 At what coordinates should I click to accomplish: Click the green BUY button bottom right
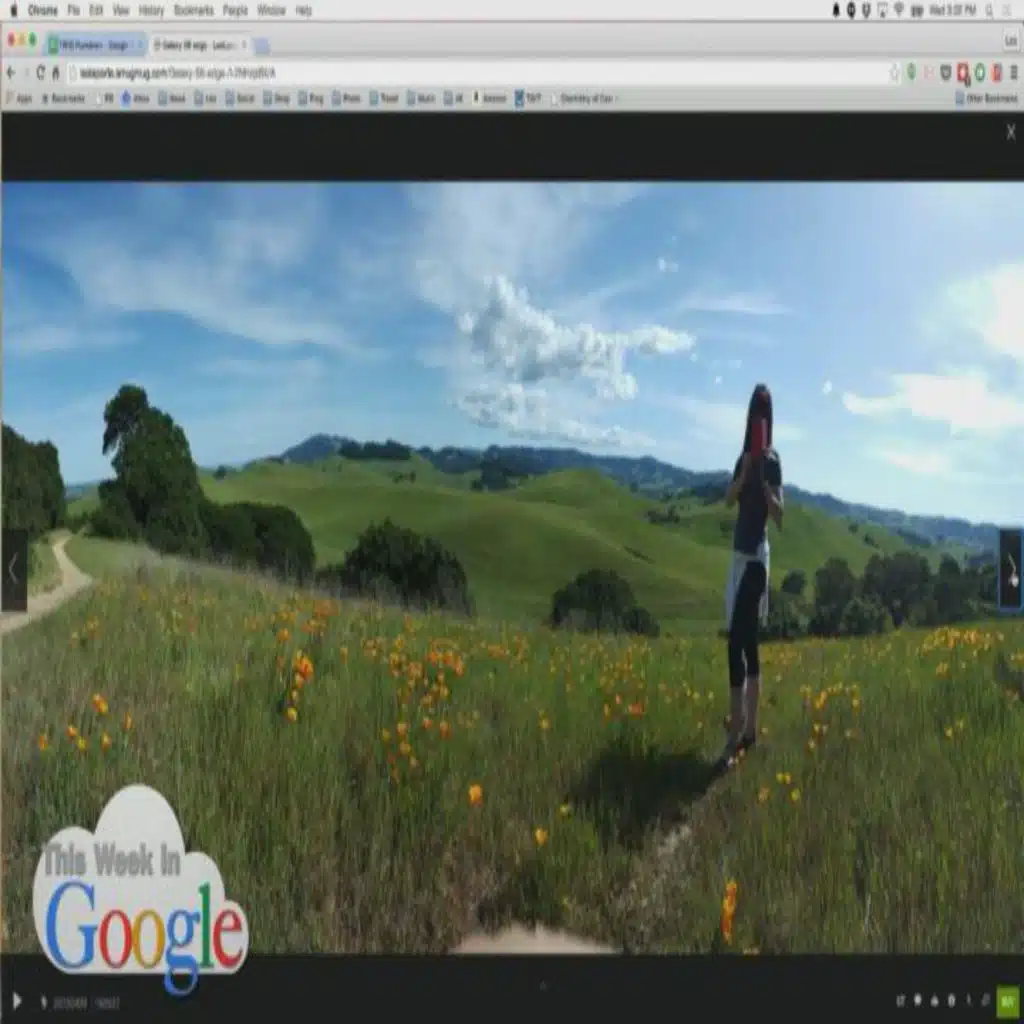1007,1001
